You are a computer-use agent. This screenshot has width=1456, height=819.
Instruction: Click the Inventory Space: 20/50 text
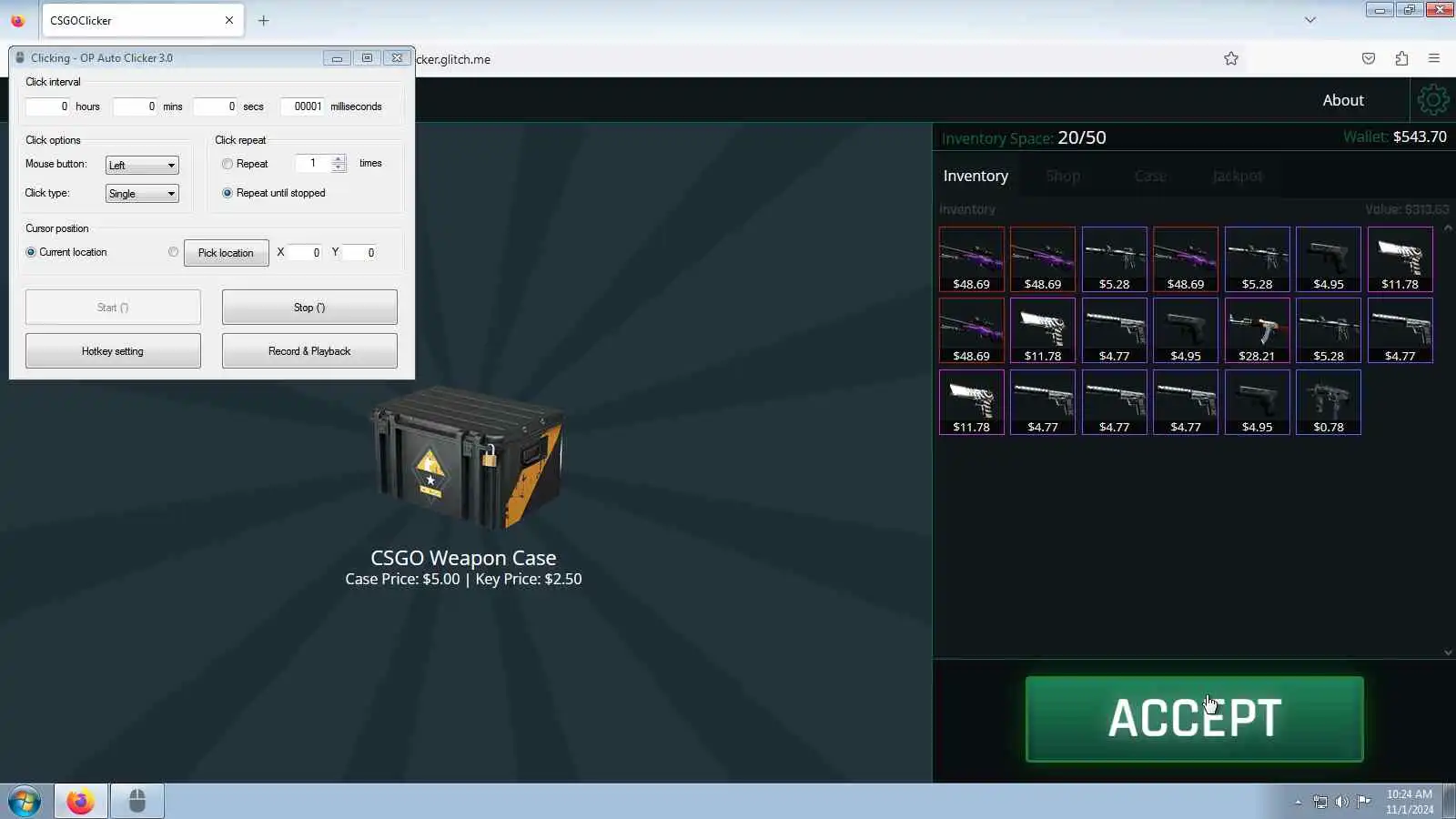tap(1024, 137)
